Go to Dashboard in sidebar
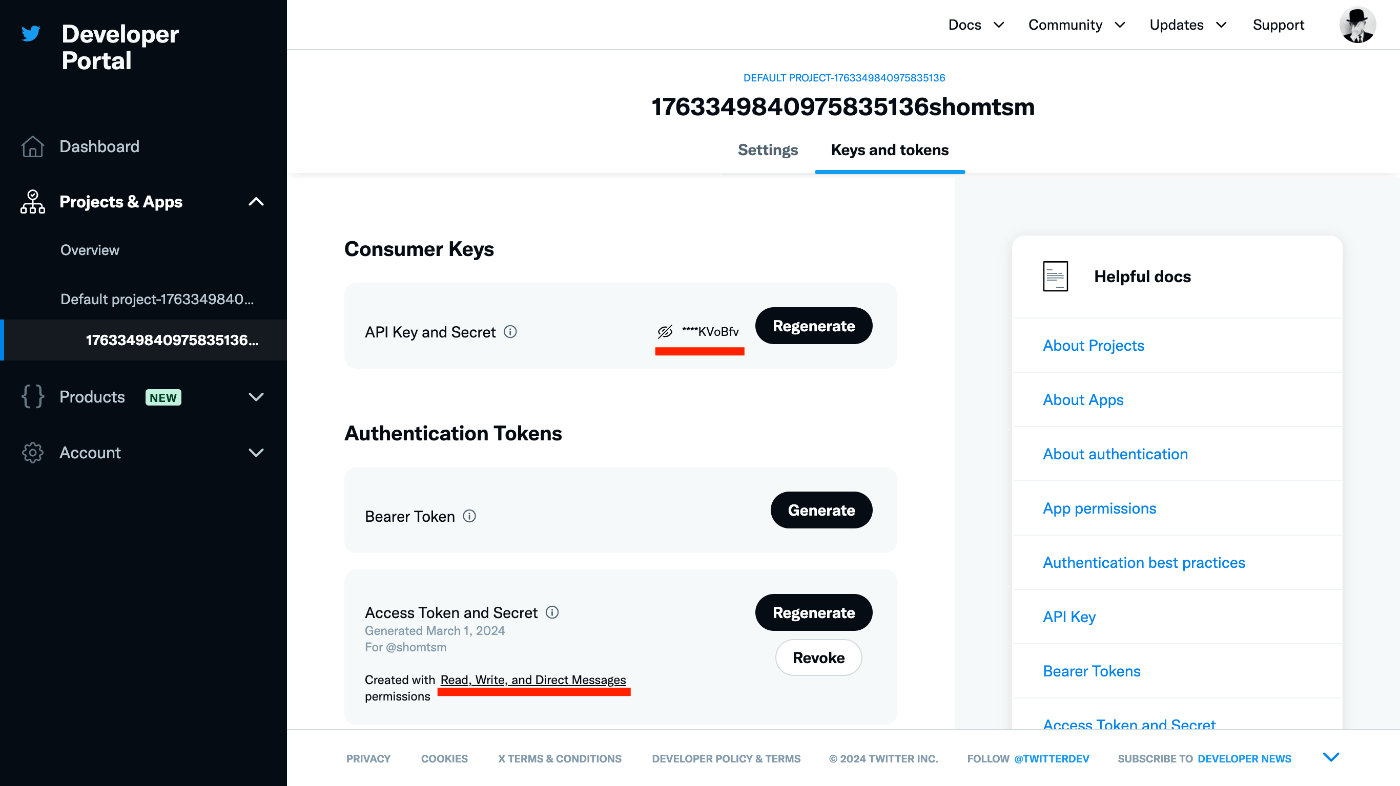 99,147
